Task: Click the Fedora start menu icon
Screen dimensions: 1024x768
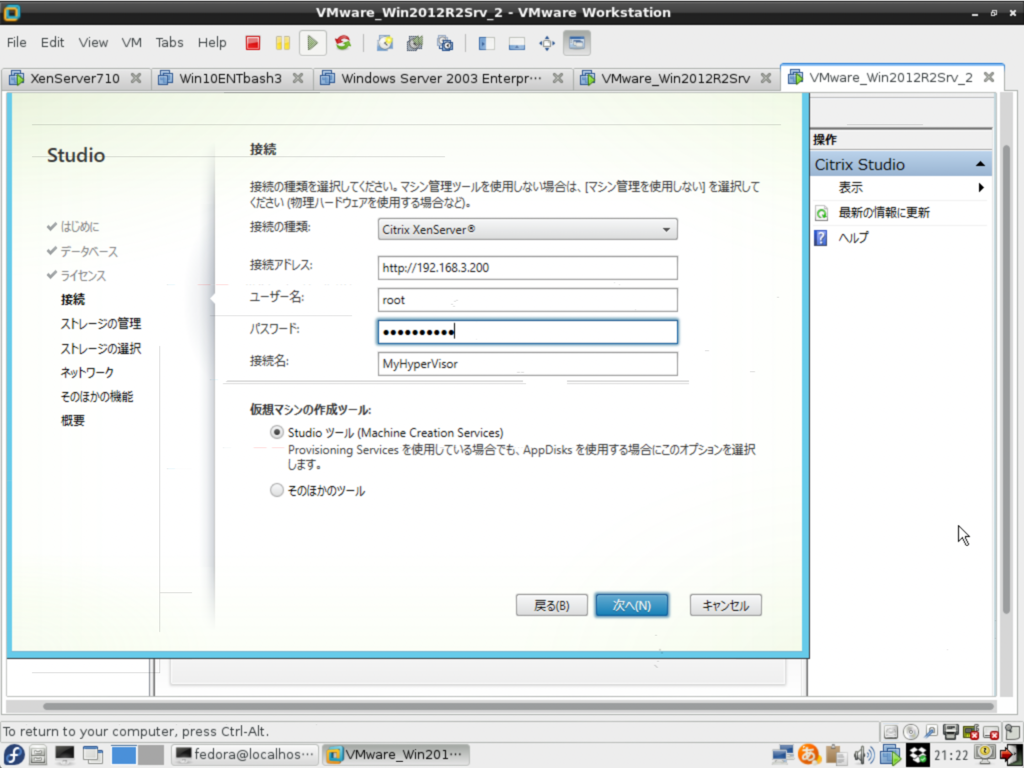Action: click(x=14, y=754)
